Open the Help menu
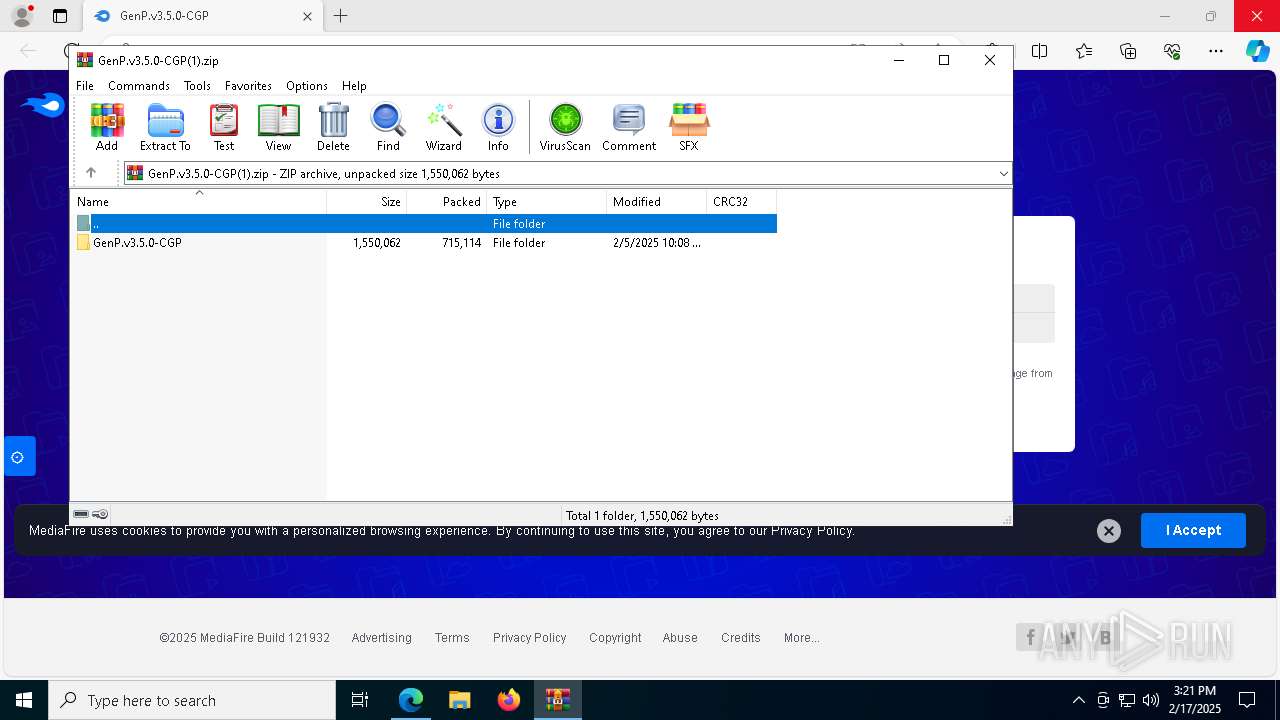1280x720 pixels. (354, 86)
